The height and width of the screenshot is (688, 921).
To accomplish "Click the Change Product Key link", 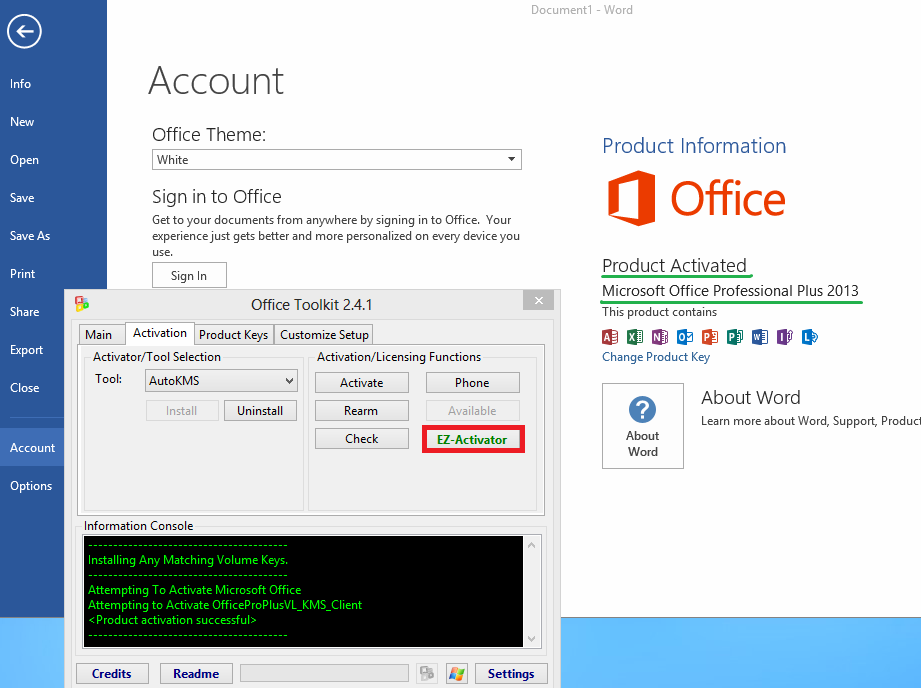I will tap(656, 357).
